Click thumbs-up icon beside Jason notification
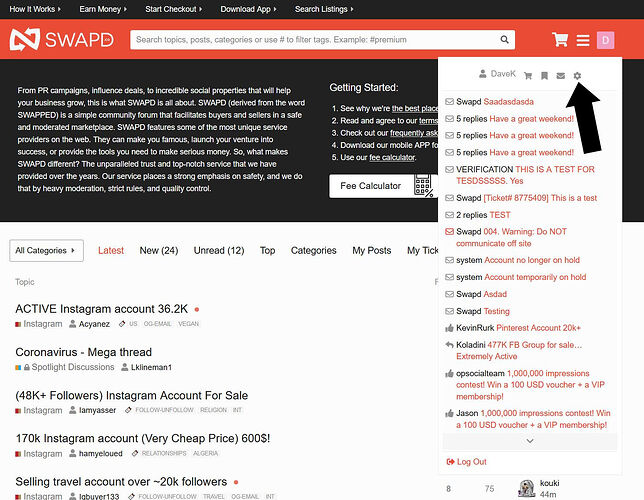 point(449,413)
